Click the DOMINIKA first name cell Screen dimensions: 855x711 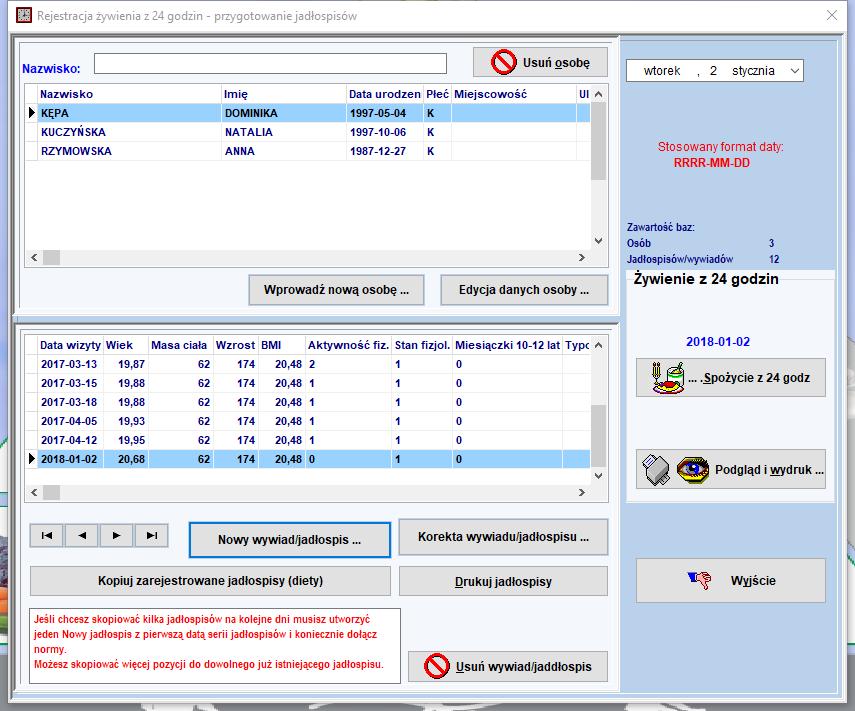(x=284, y=113)
